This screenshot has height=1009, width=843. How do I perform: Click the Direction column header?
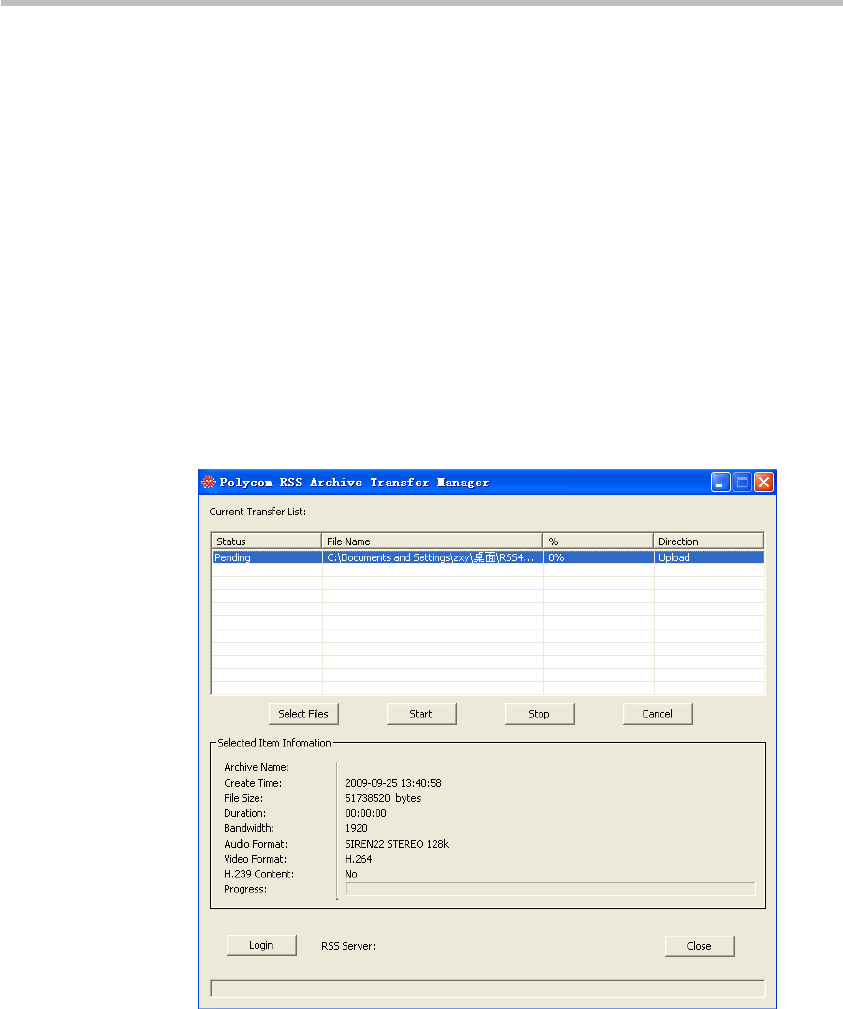[x=709, y=541]
